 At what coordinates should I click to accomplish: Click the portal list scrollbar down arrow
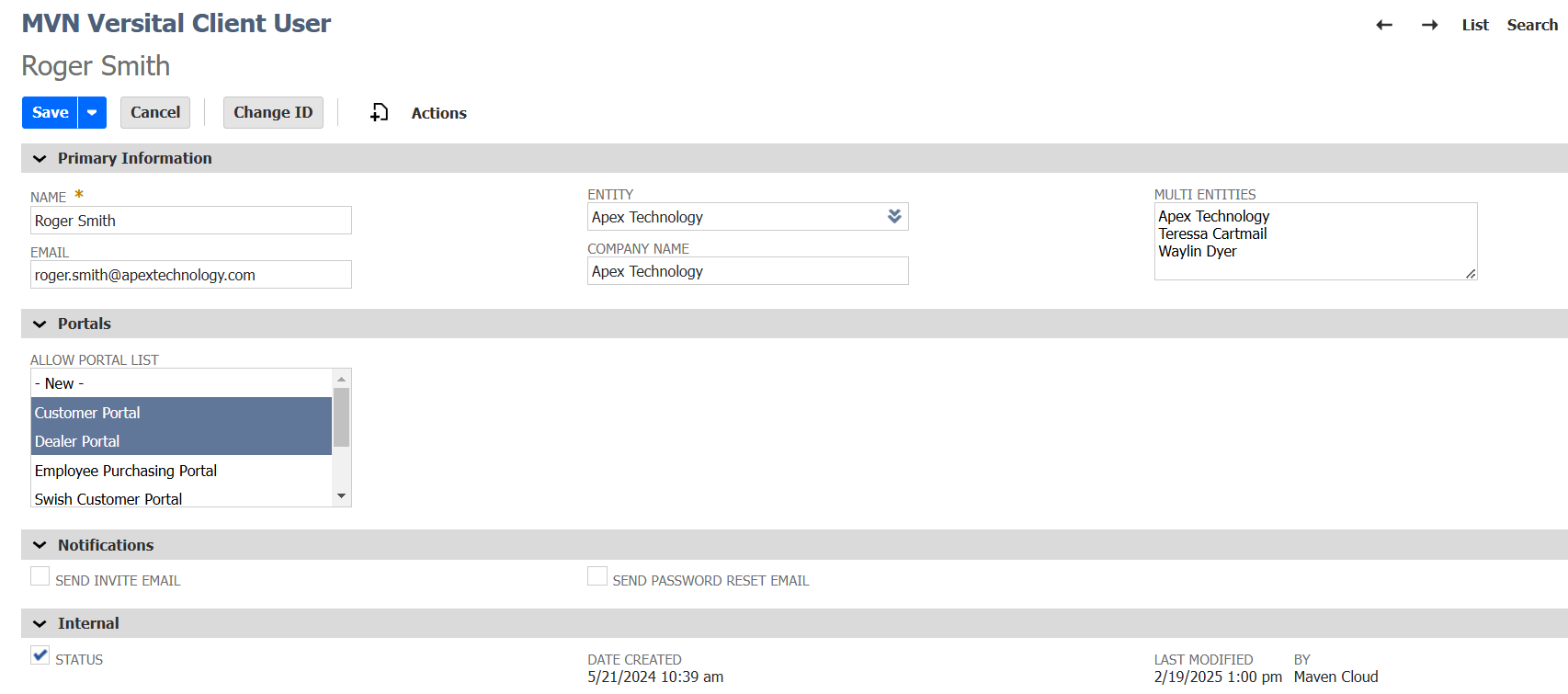(342, 496)
